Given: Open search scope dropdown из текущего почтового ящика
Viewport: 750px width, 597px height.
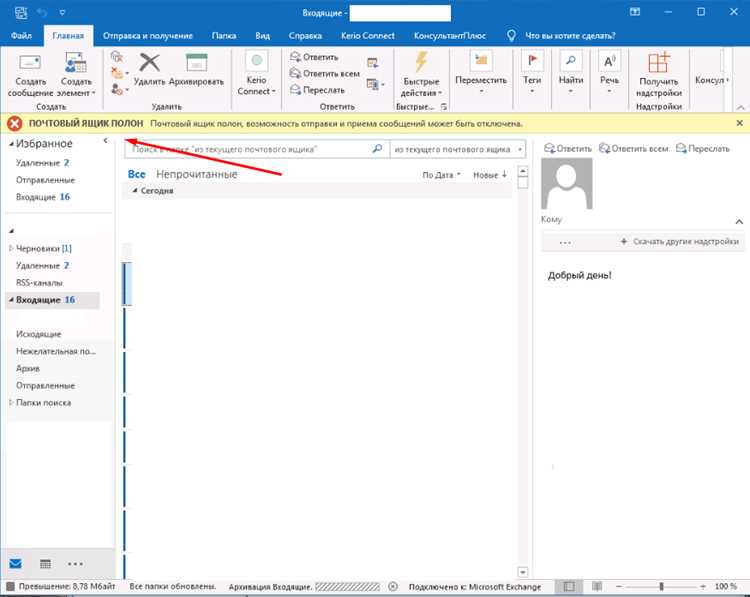Looking at the screenshot, I should pos(458,149).
